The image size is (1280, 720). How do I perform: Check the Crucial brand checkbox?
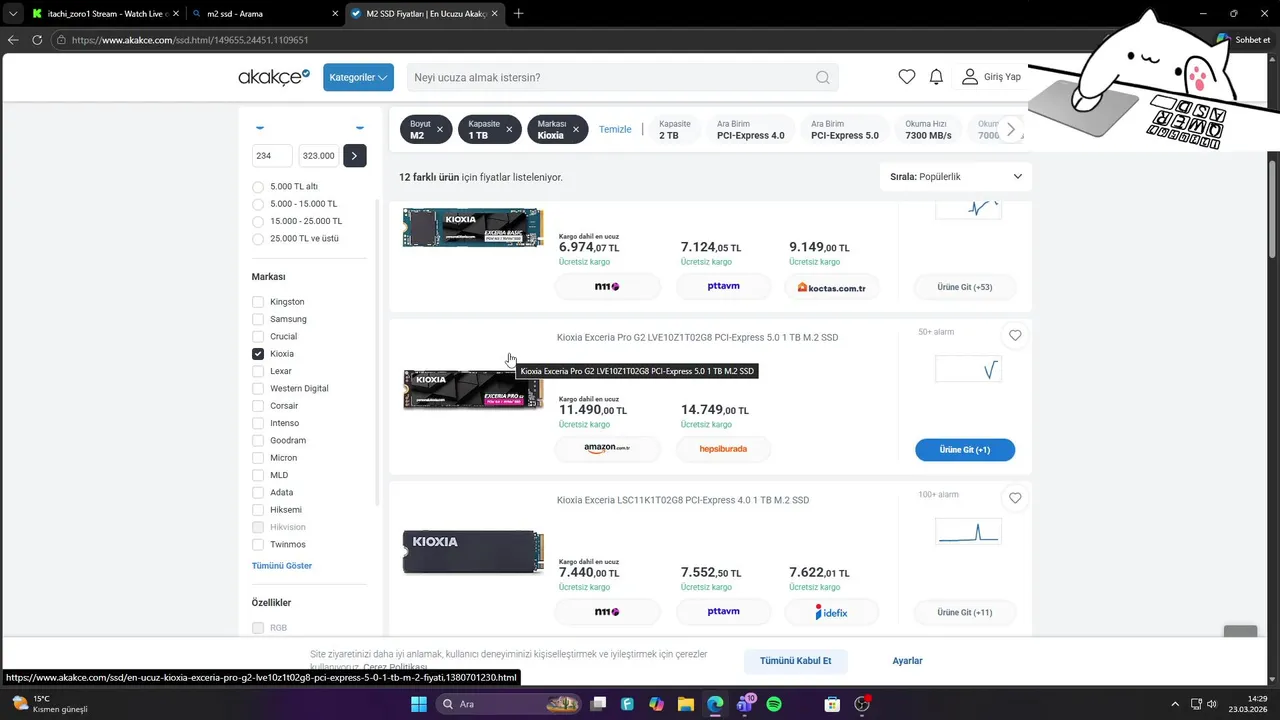coord(258,336)
